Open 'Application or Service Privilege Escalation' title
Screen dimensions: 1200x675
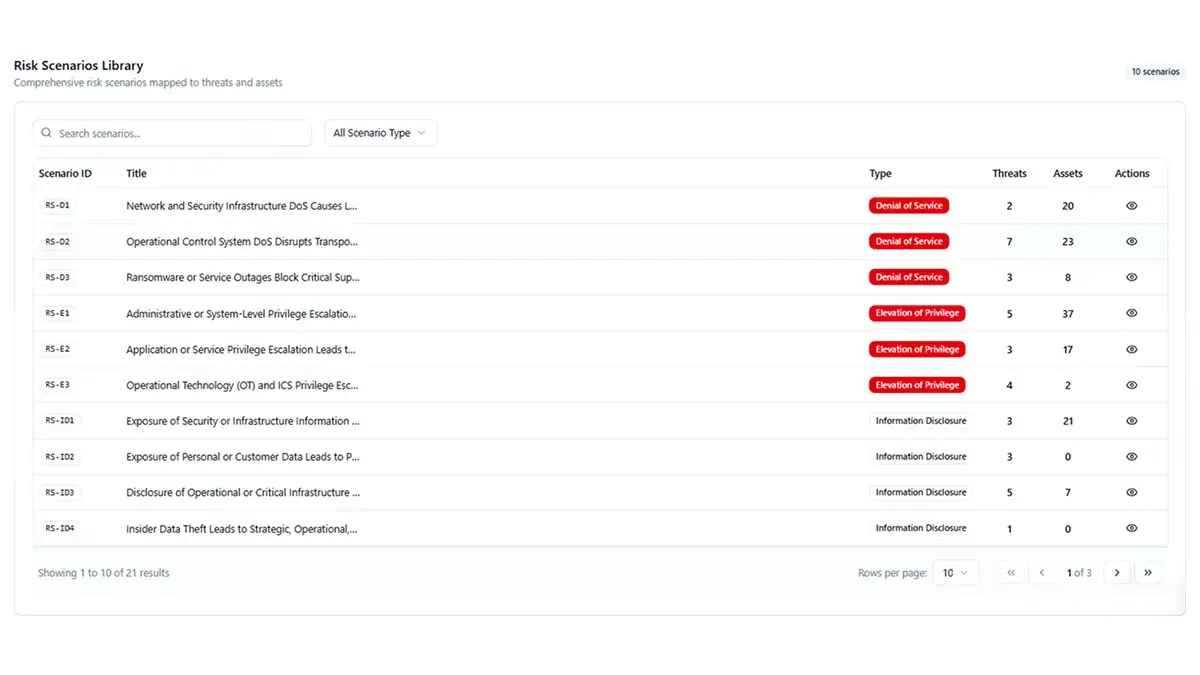tap(241, 349)
